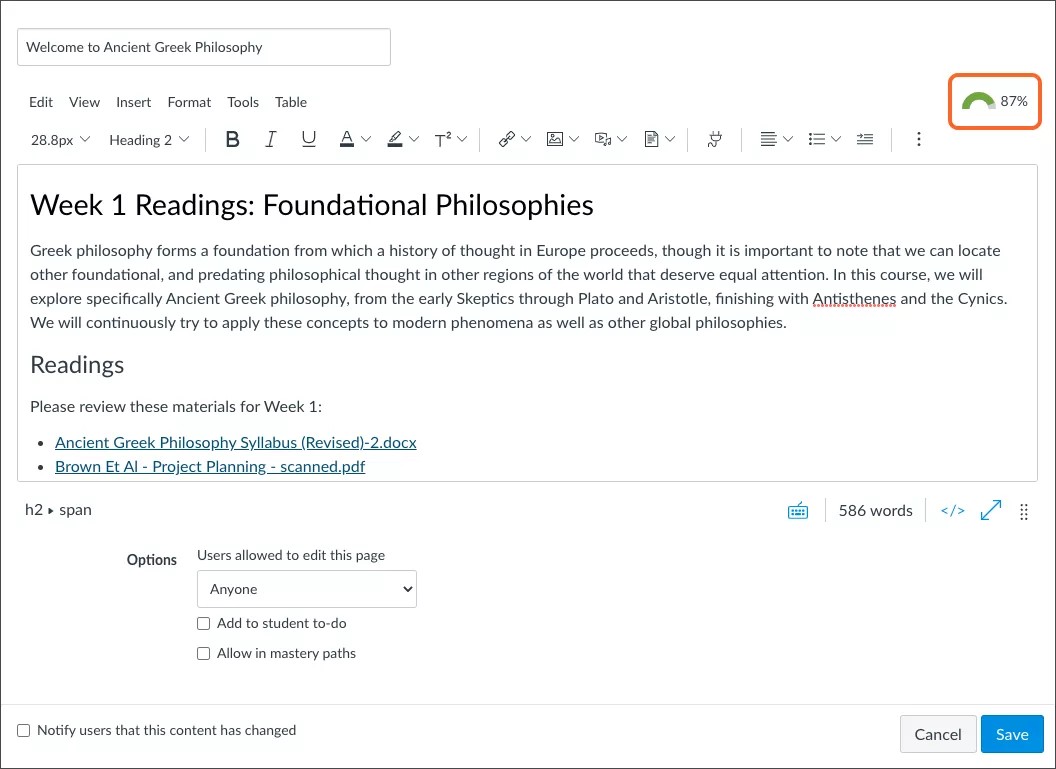Expand the editor to fullscreen
1056x769 pixels.
tap(990, 510)
